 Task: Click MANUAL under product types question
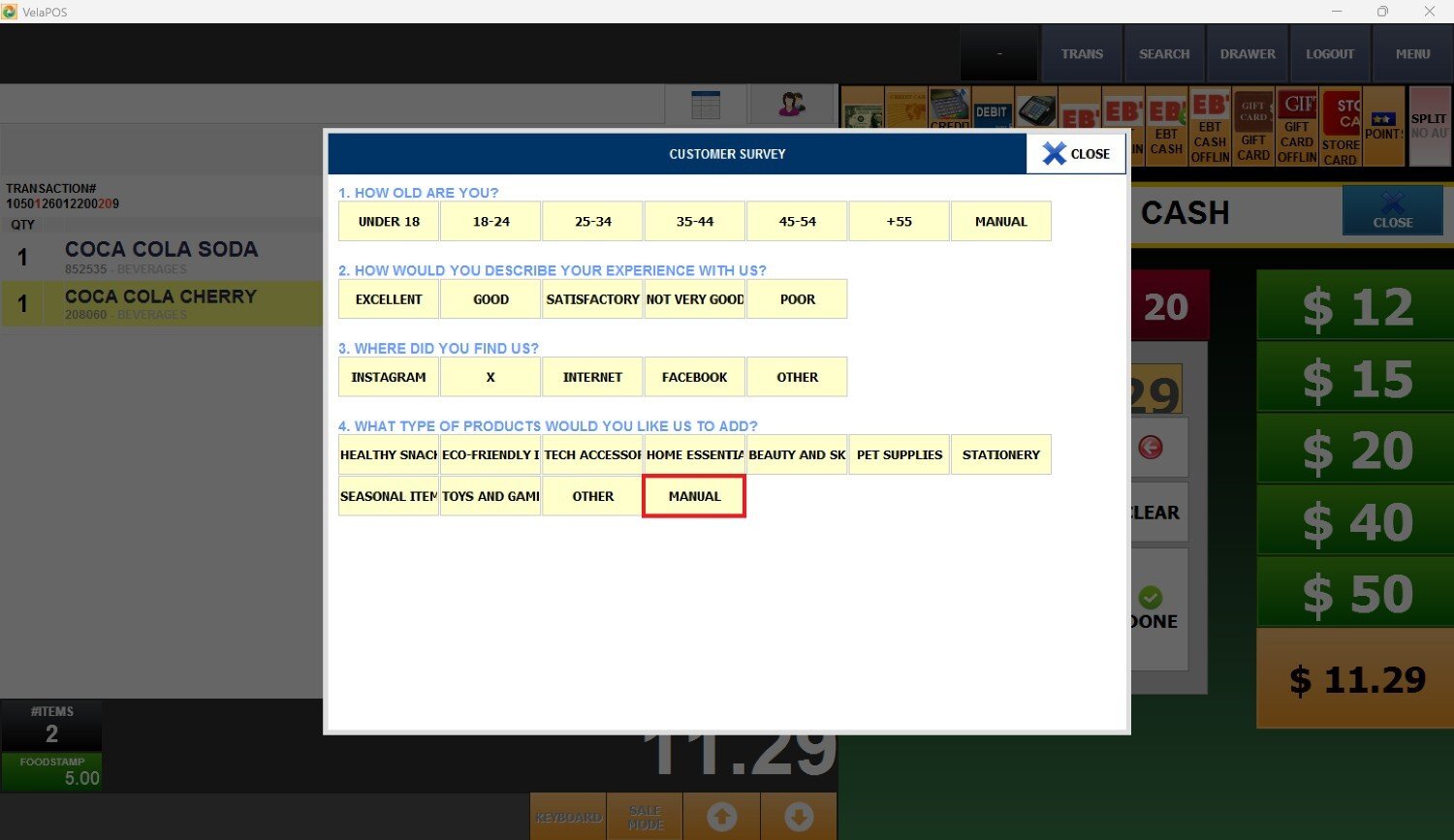point(694,496)
